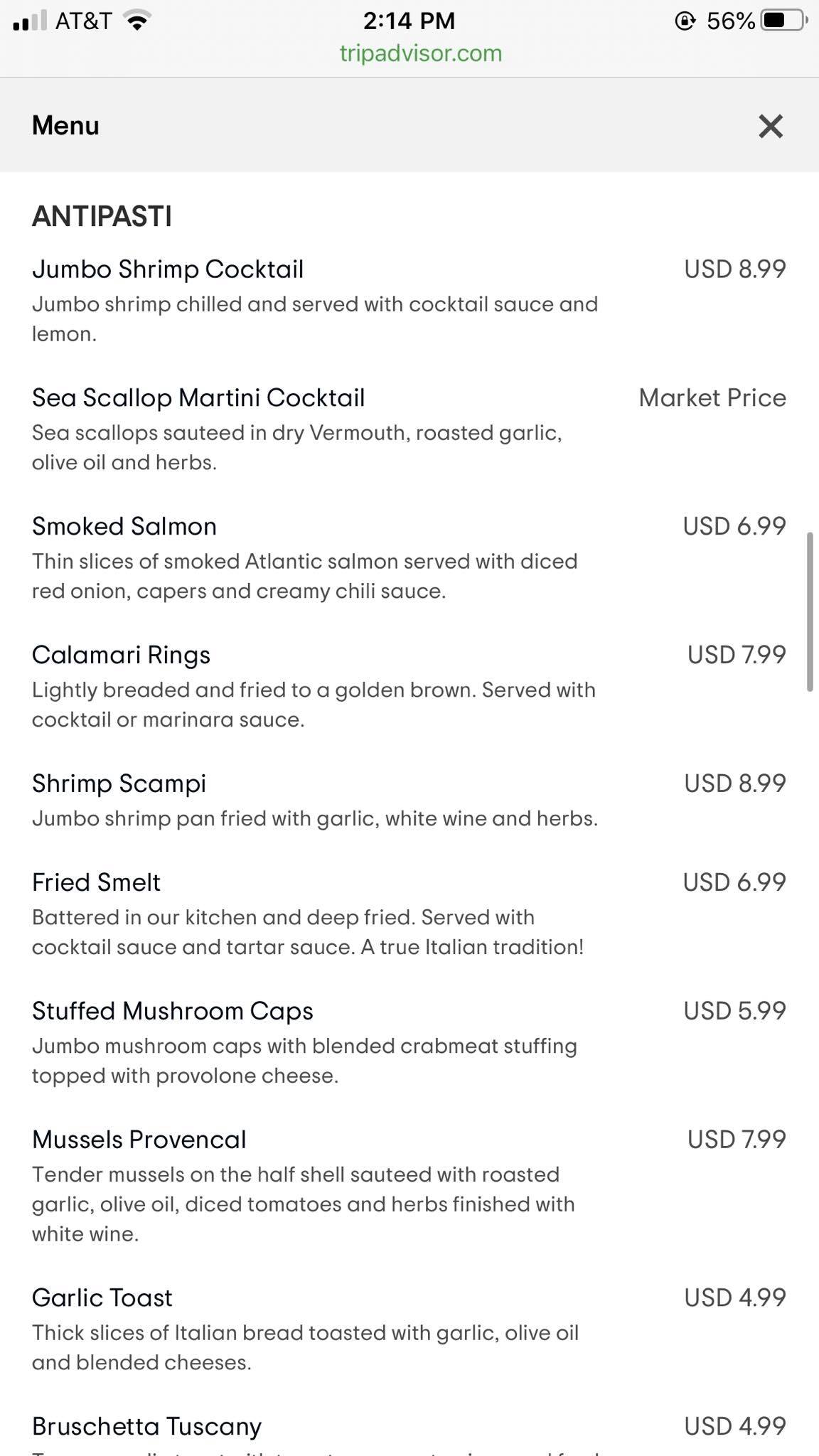Choose the Garlic Toast item

(x=102, y=1298)
